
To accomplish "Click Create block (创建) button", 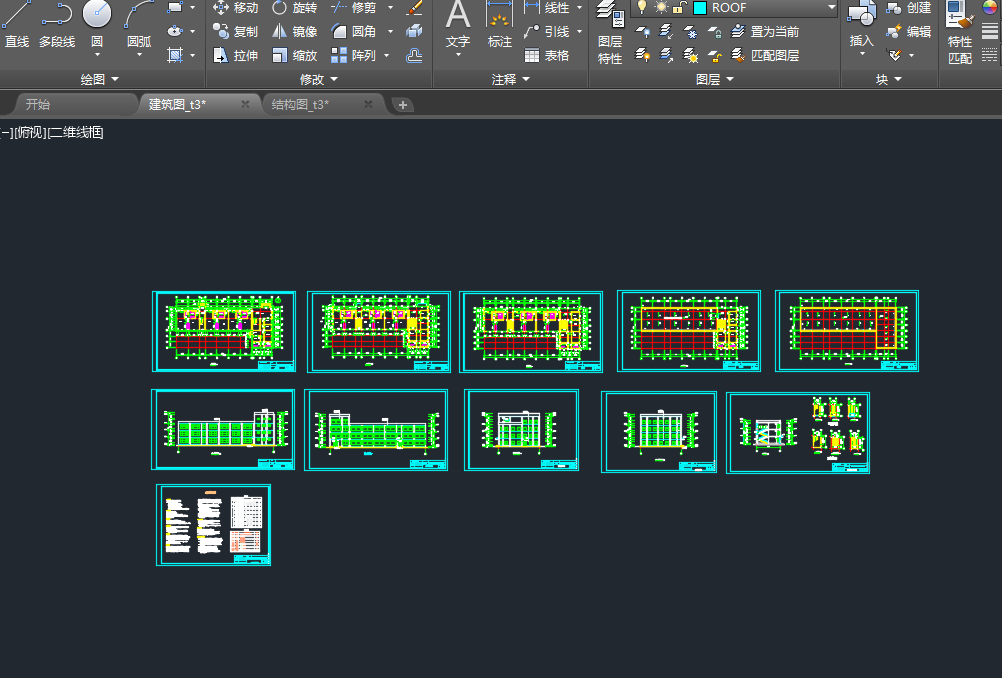I will coord(909,8).
